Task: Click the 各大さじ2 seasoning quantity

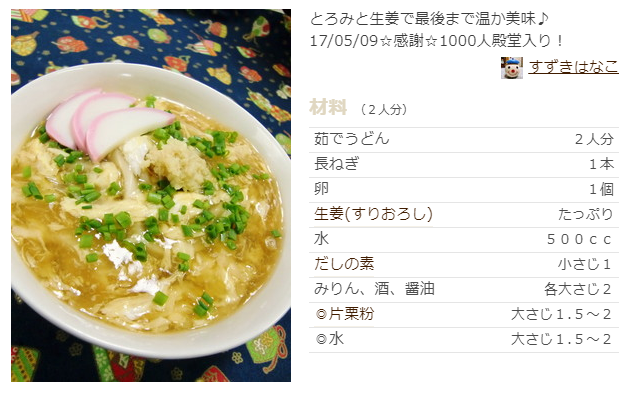Action: [x=578, y=289]
